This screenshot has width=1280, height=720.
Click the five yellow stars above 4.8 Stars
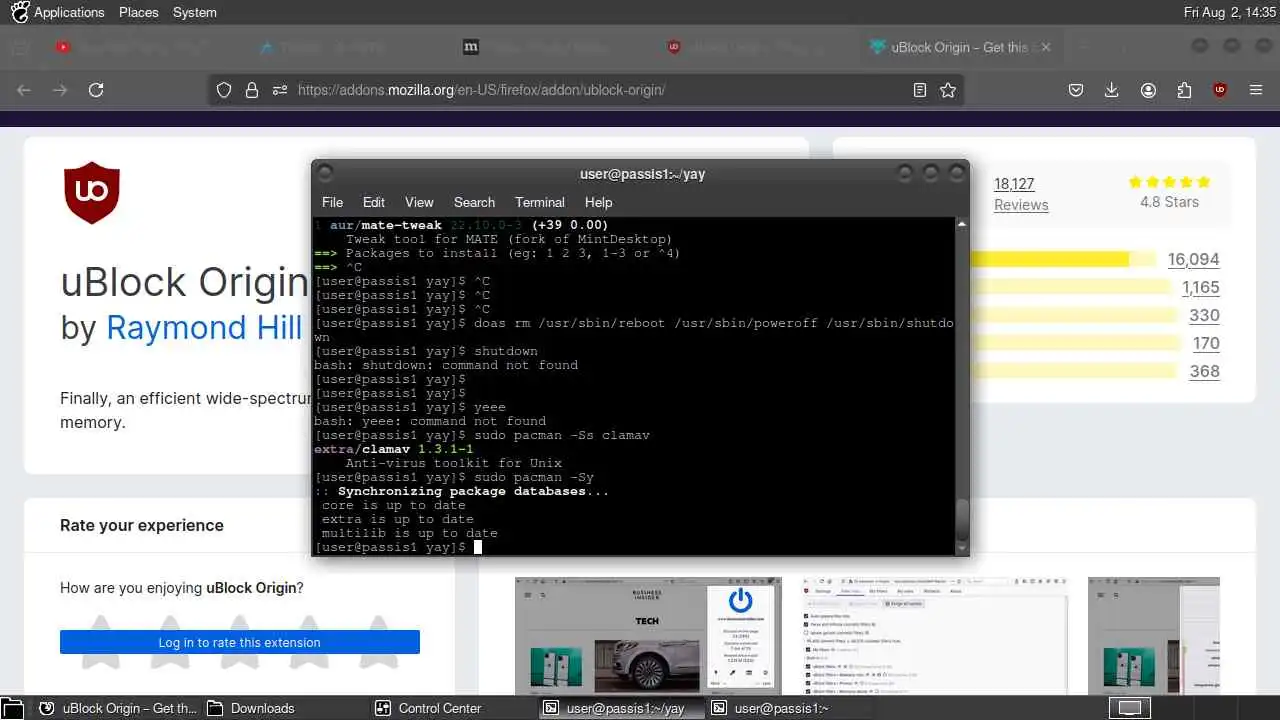1169,182
